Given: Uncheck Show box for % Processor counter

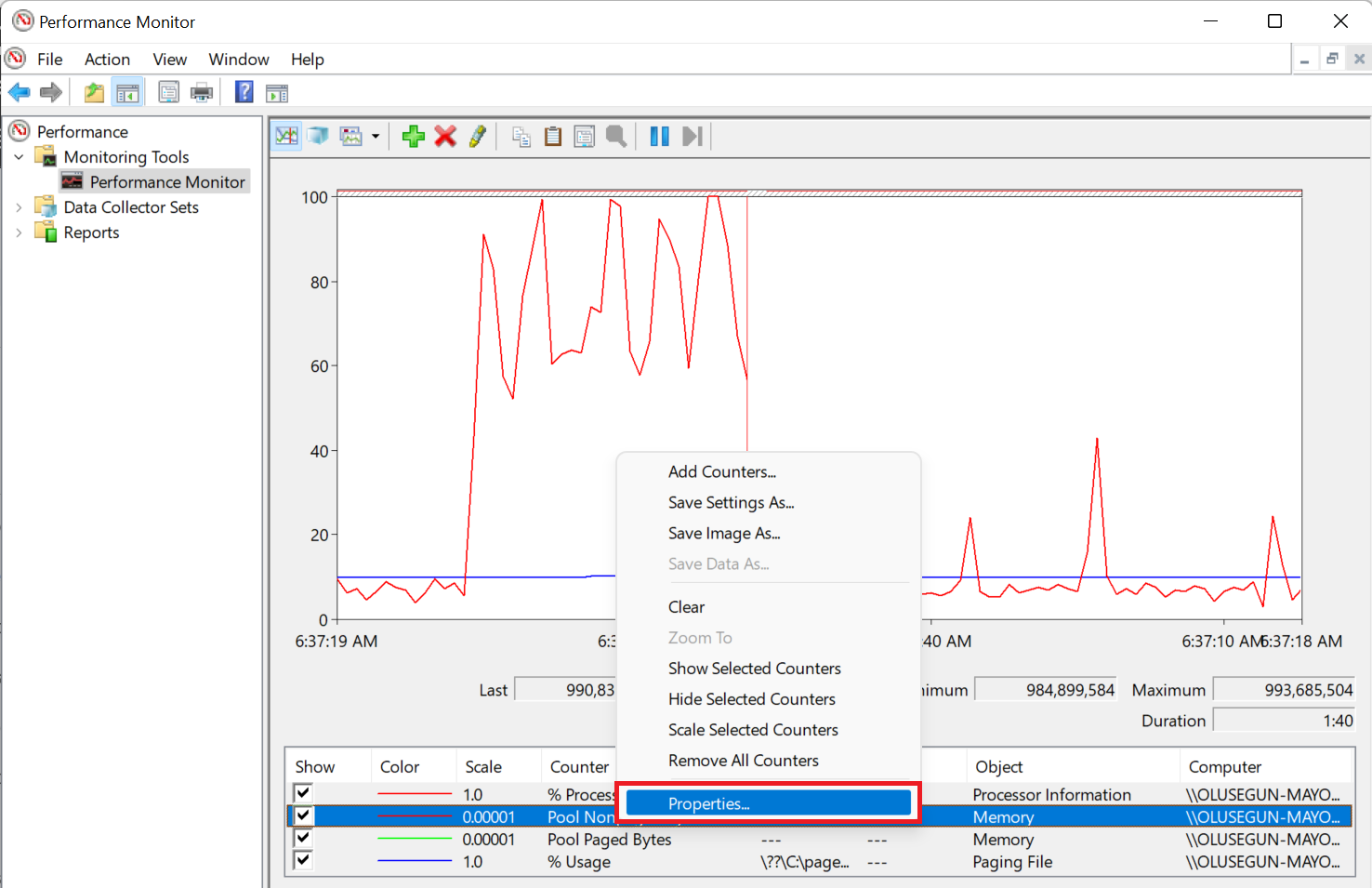Looking at the screenshot, I should (303, 793).
